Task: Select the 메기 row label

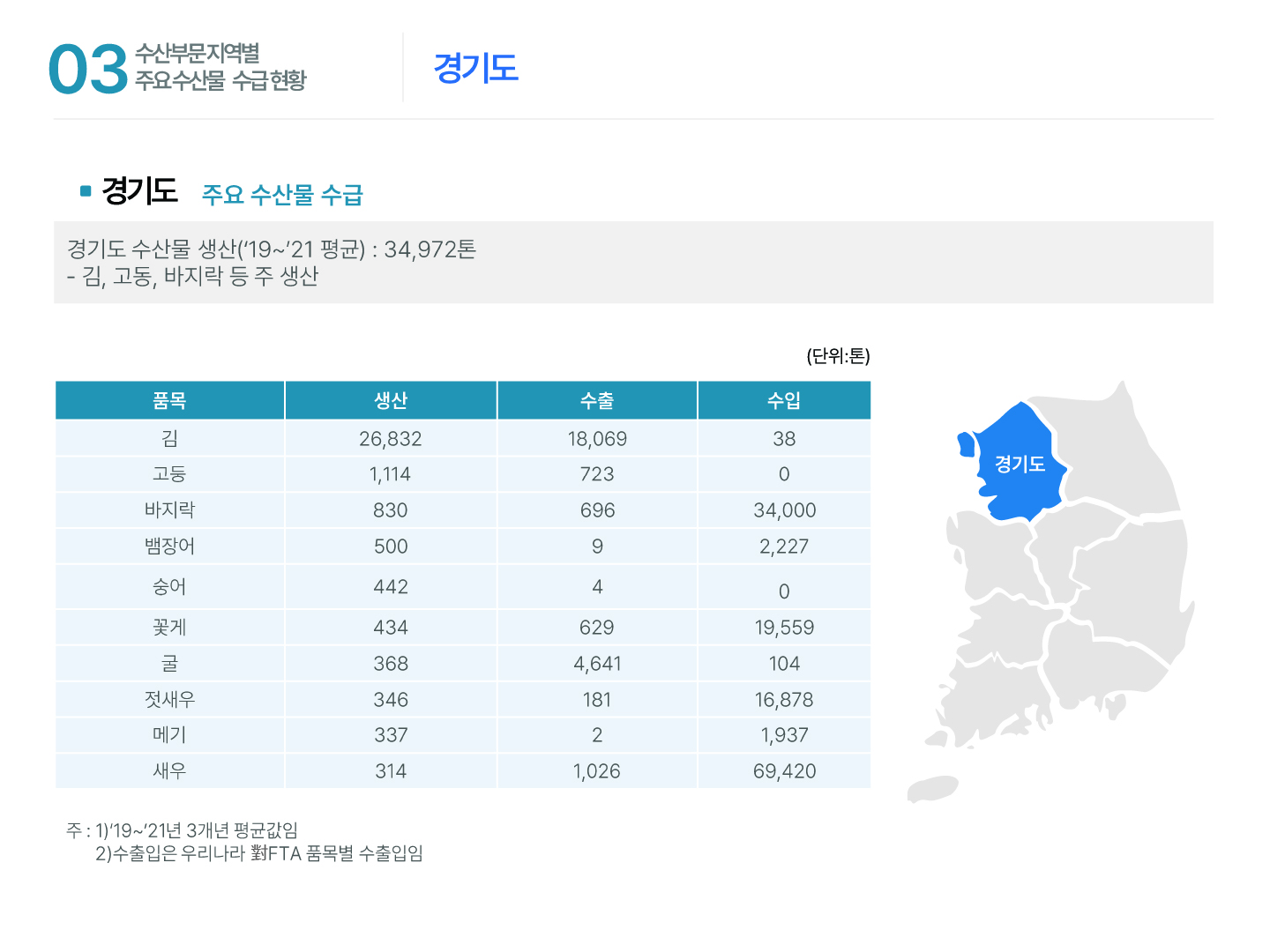Action: [169, 735]
